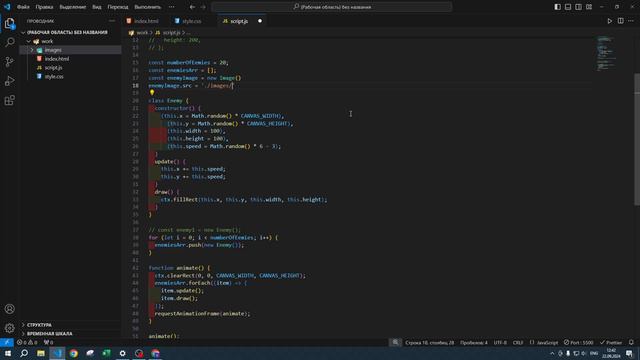Switch to the index.html tab

(x=146, y=21)
